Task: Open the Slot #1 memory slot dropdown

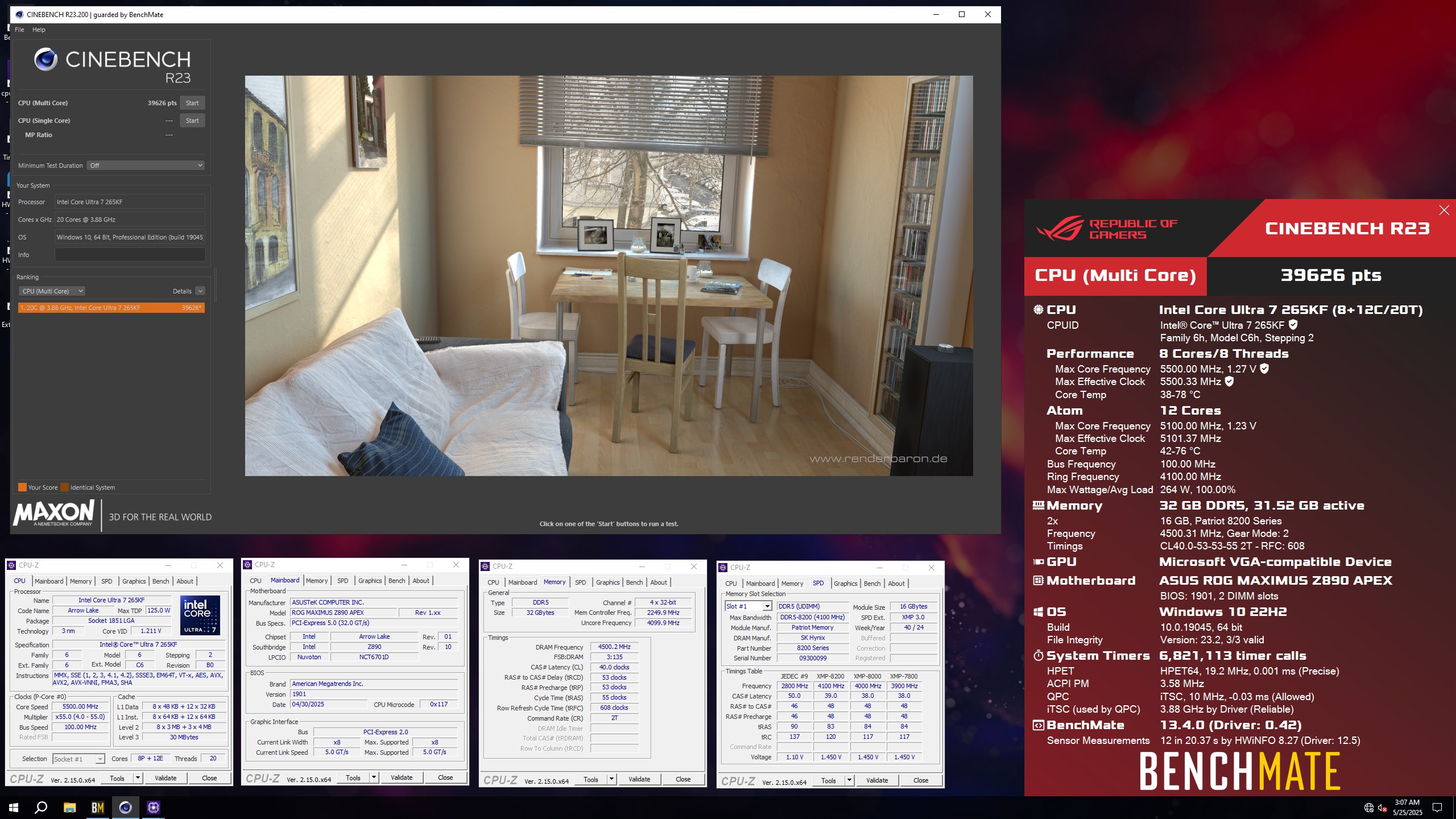Action: tap(748, 606)
